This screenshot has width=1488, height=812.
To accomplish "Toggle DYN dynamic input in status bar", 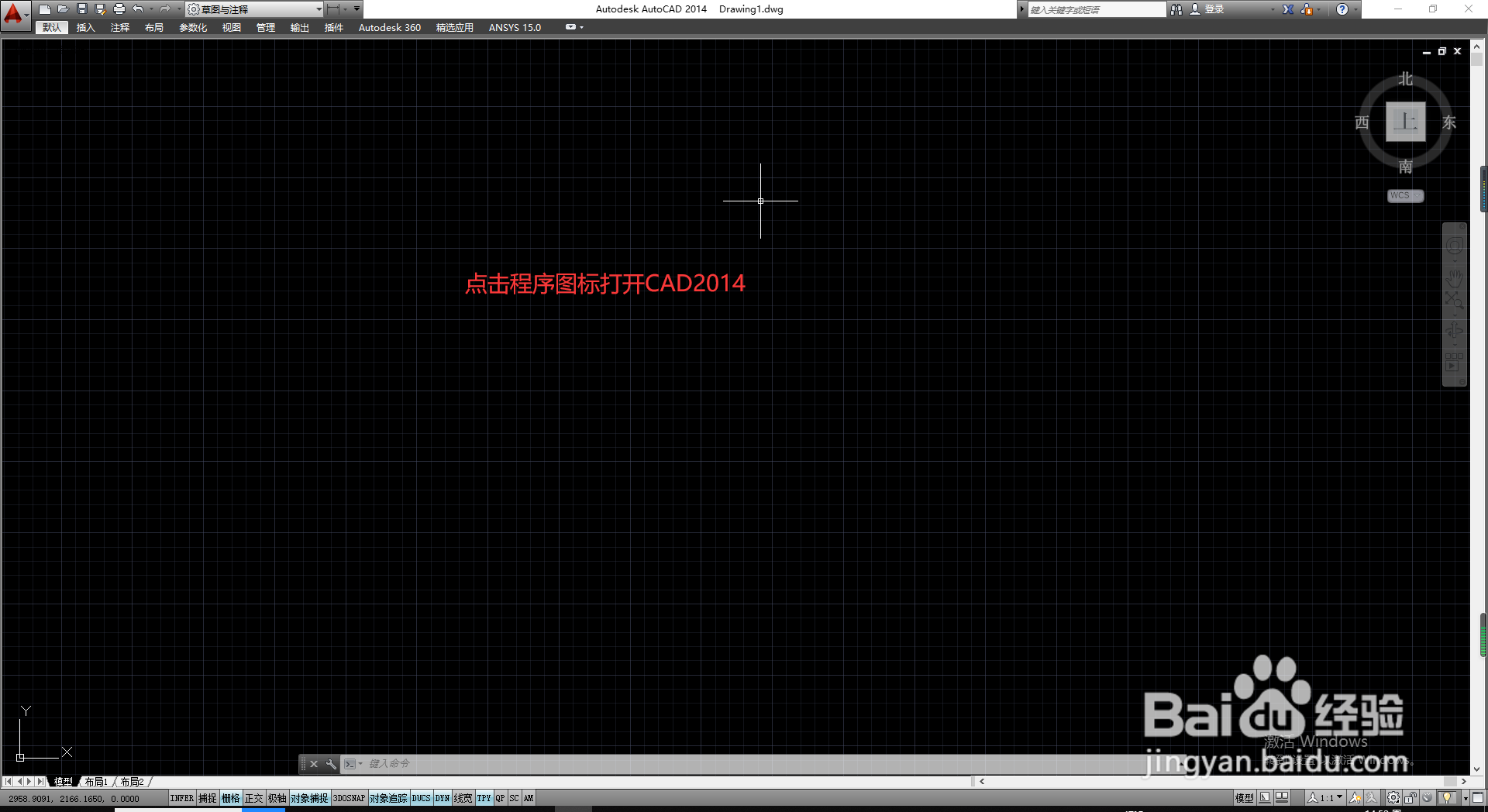I will coord(443,798).
